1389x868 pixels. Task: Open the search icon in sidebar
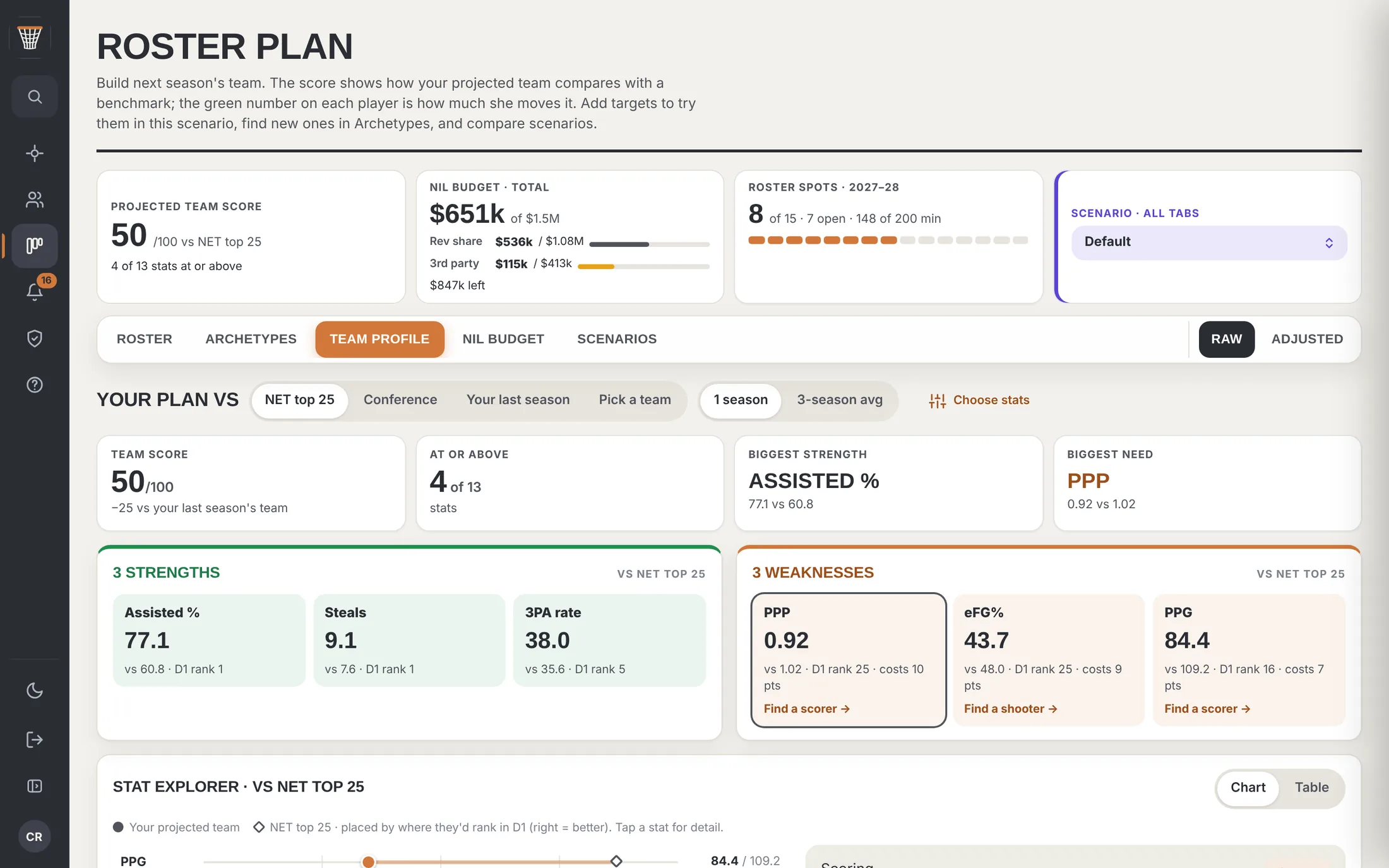pos(35,97)
